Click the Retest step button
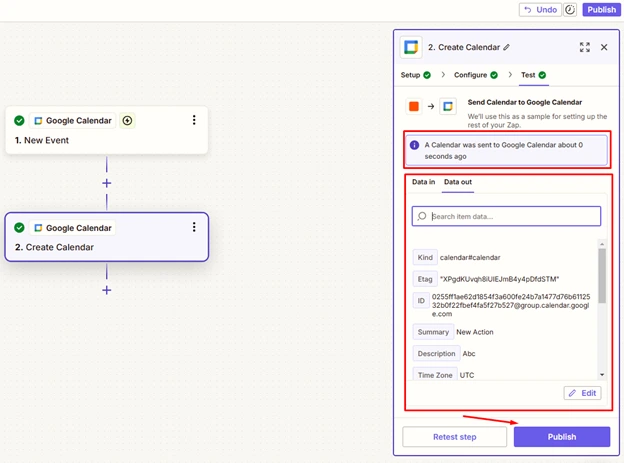 pyautogui.click(x=454, y=437)
